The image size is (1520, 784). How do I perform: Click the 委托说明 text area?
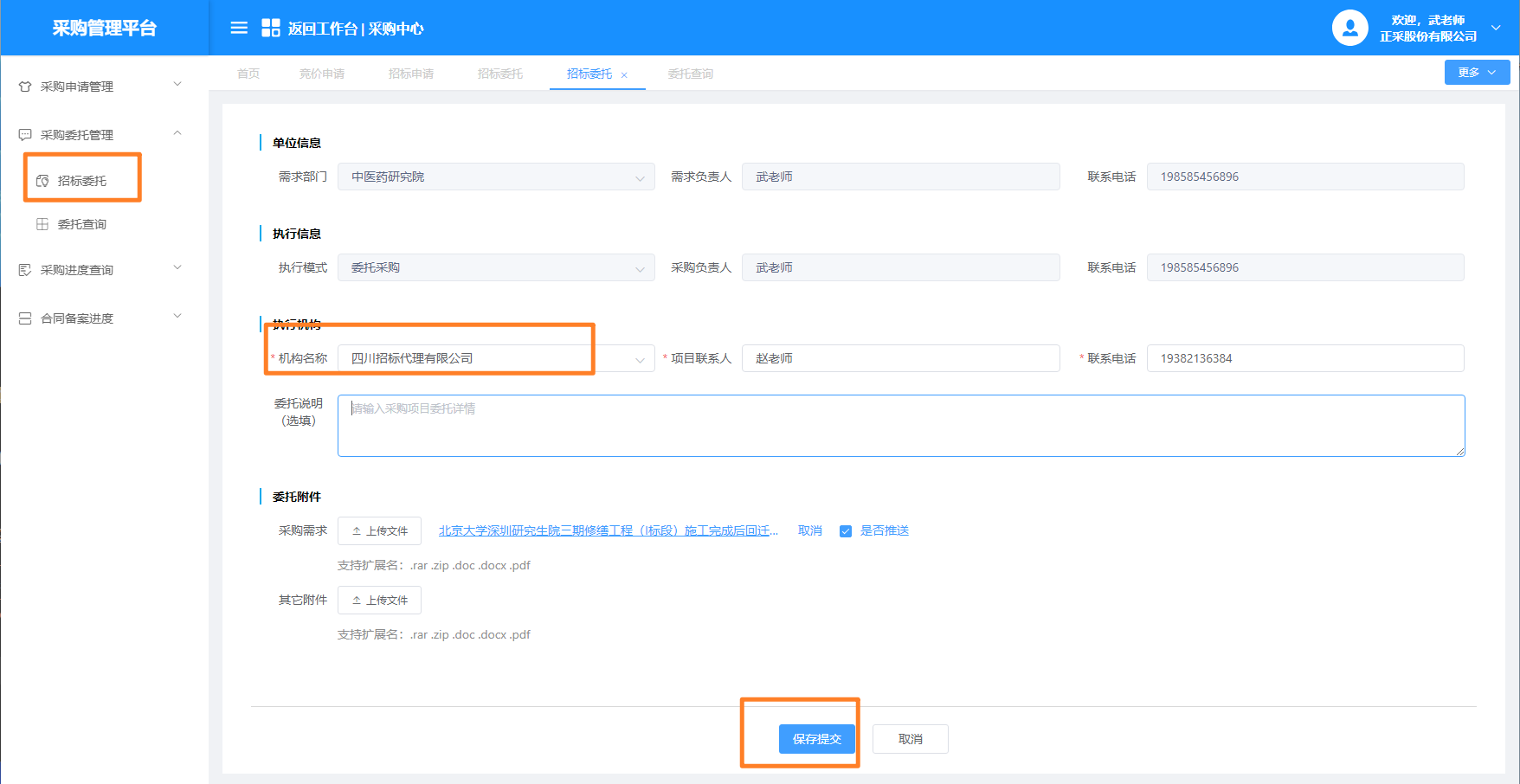coord(900,426)
